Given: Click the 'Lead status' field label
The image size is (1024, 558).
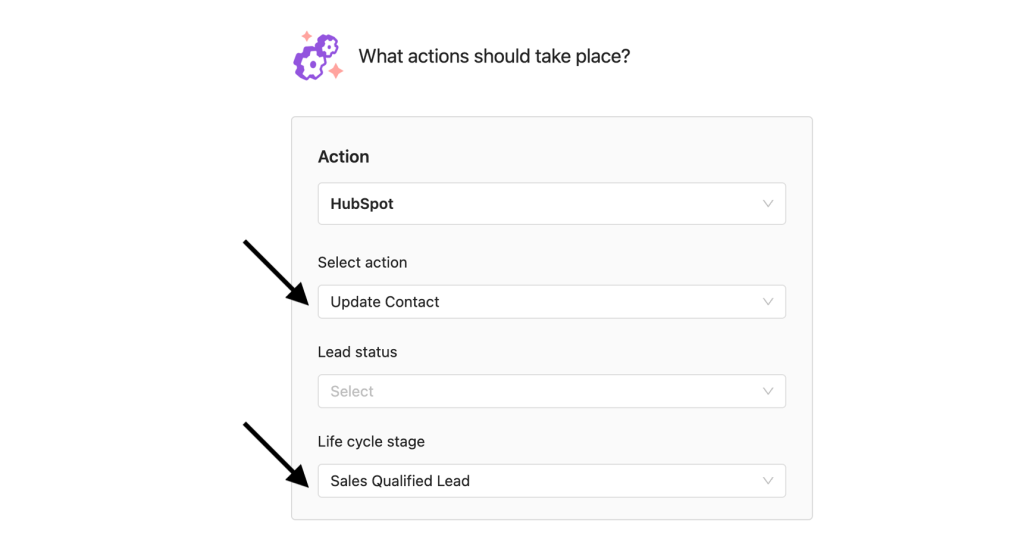Looking at the screenshot, I should [357, 352].
